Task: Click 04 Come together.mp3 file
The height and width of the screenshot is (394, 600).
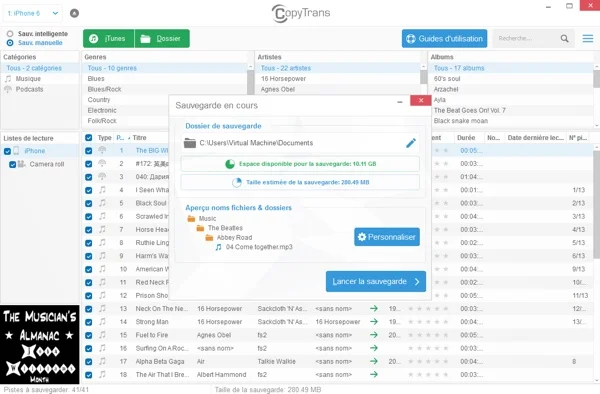Action: (254, 247)
